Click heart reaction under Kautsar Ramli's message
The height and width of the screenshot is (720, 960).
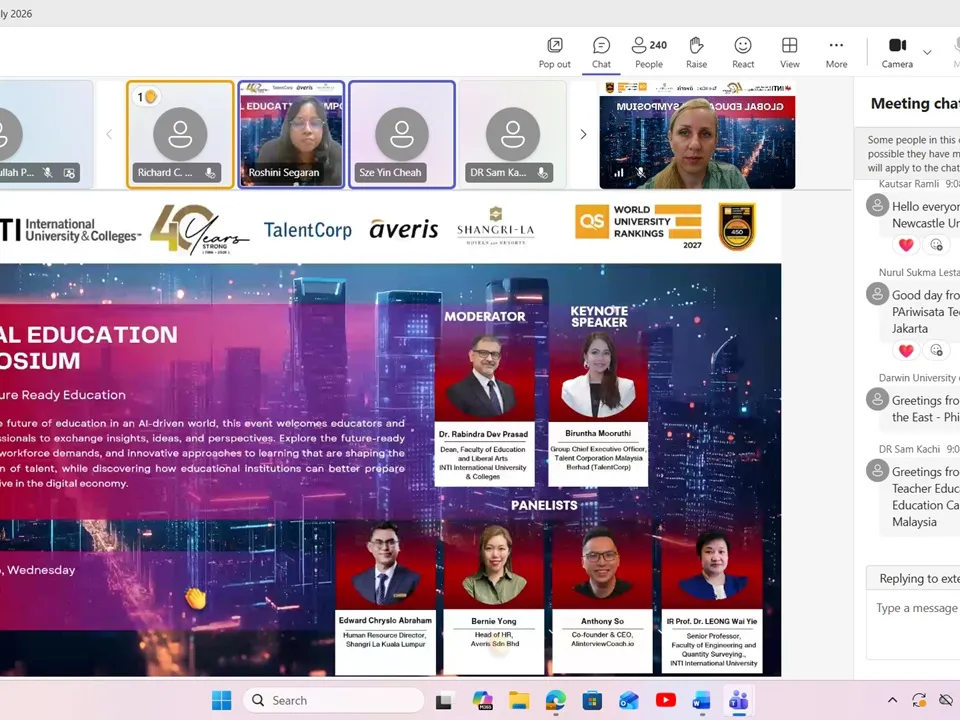tap(906, 245)
